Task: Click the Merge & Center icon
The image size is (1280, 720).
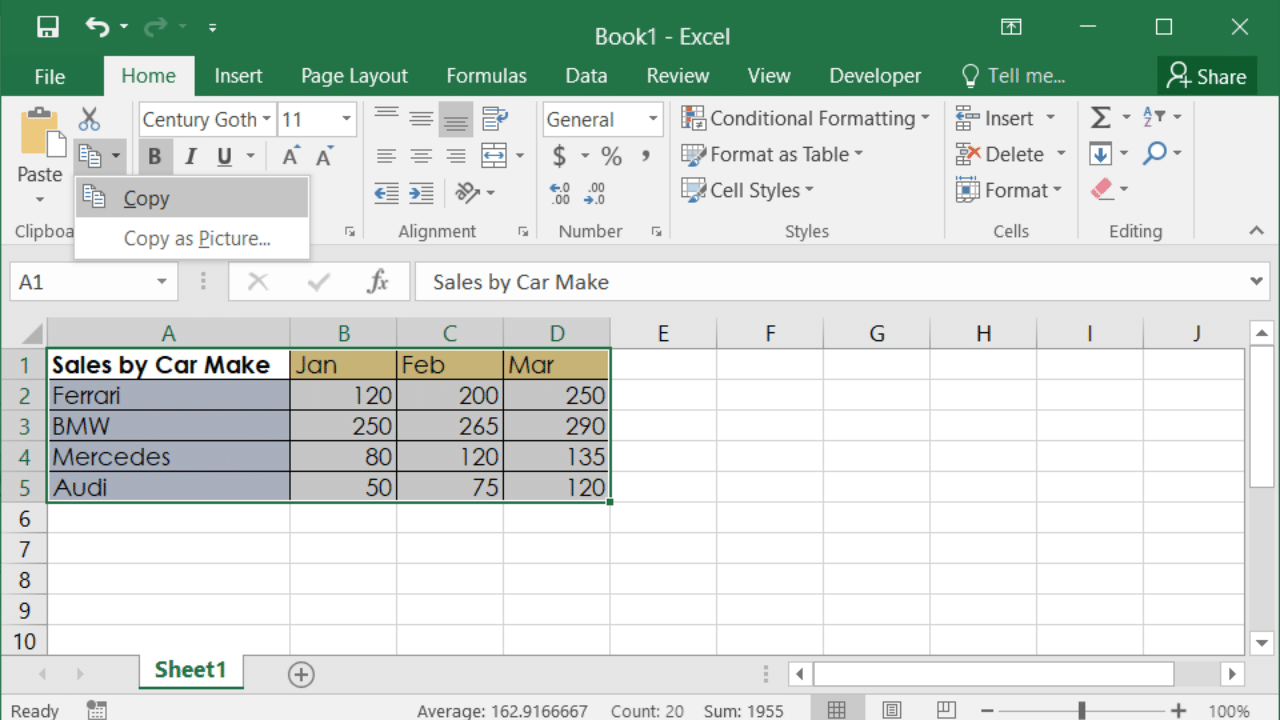Action: 494,155
